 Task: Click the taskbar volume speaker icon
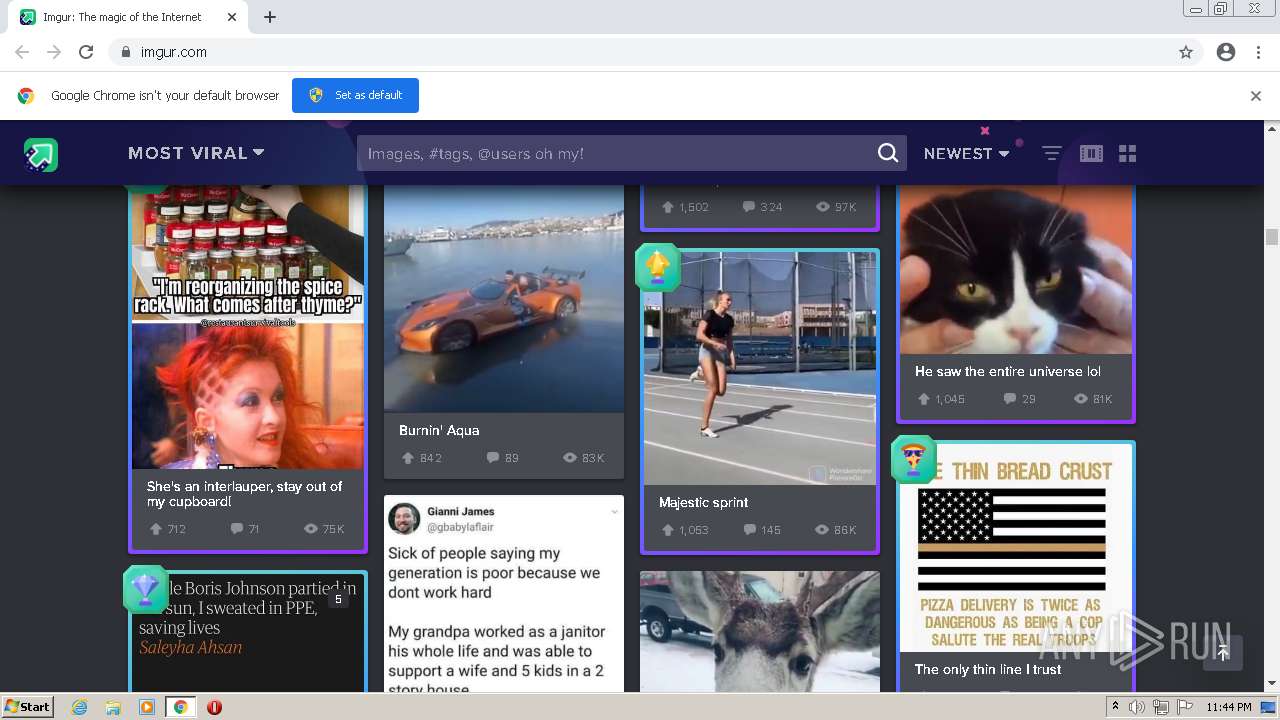[1137, 707]
